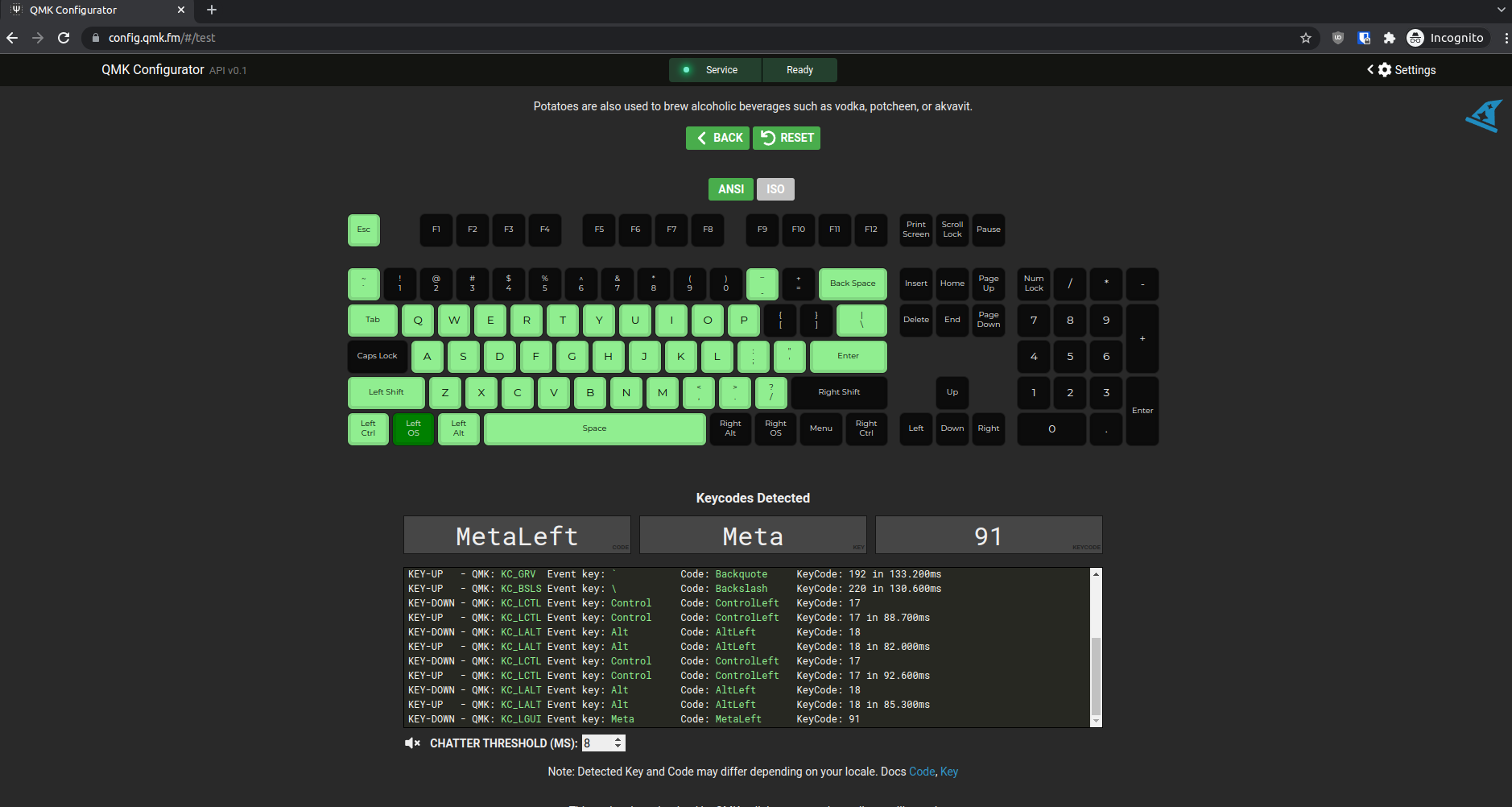This screenshot has width=1512, height=807.
Task: Open the Code docs link
Action: pos(920,772)
